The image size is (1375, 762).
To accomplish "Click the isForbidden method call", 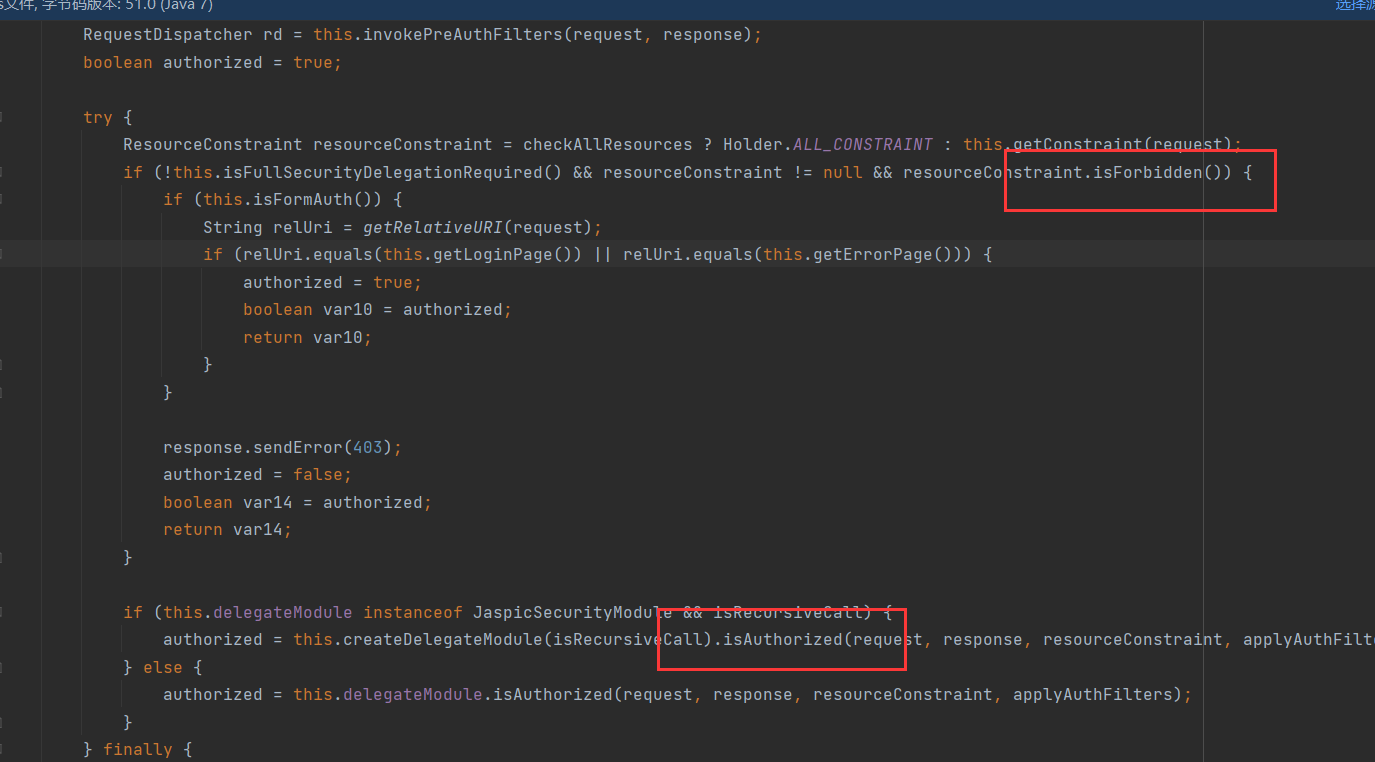I will [x=1147, y=172].
